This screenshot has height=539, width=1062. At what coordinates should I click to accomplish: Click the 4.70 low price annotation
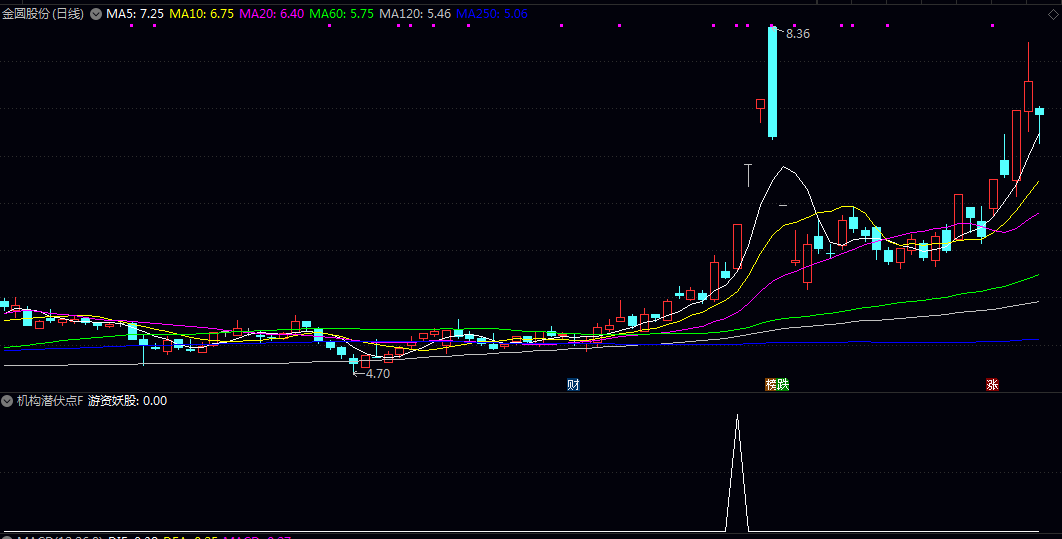[x=378, y=373]
